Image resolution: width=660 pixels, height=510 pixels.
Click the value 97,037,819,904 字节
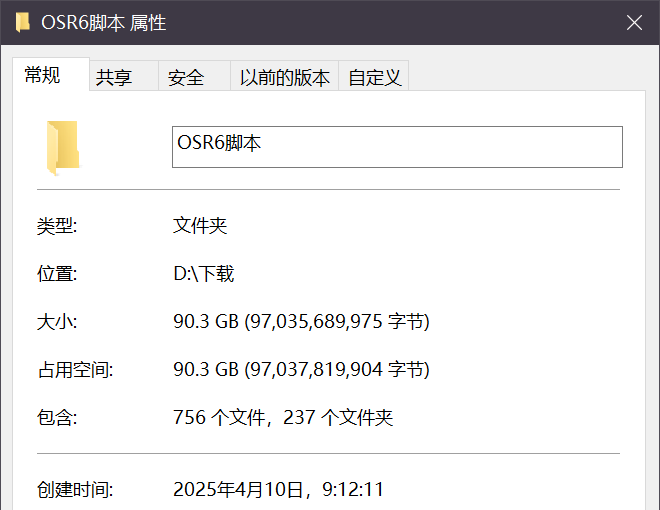tap(301, 369)
